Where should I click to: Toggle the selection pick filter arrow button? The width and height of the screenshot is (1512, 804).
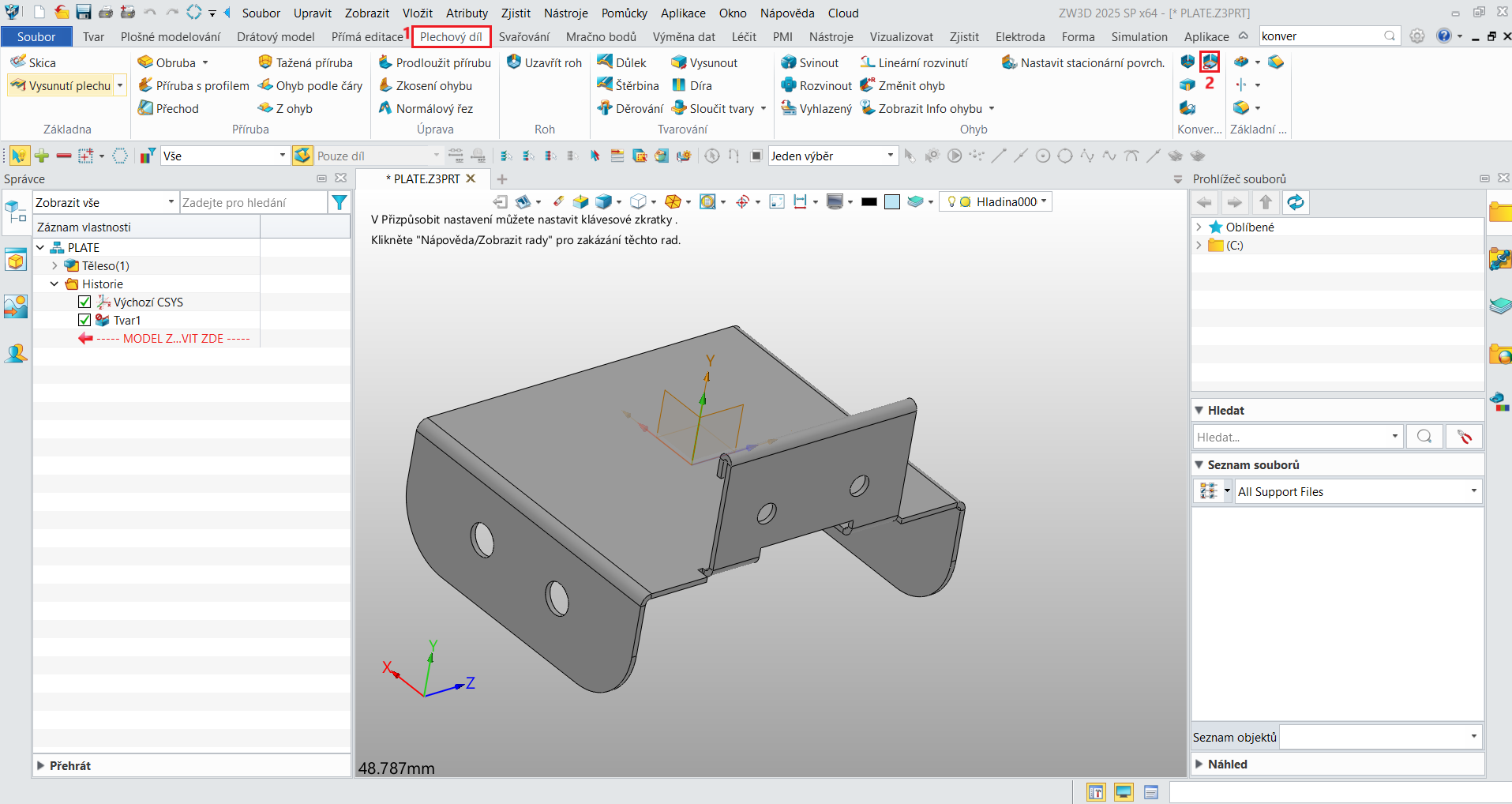click(x=19, y=156)
